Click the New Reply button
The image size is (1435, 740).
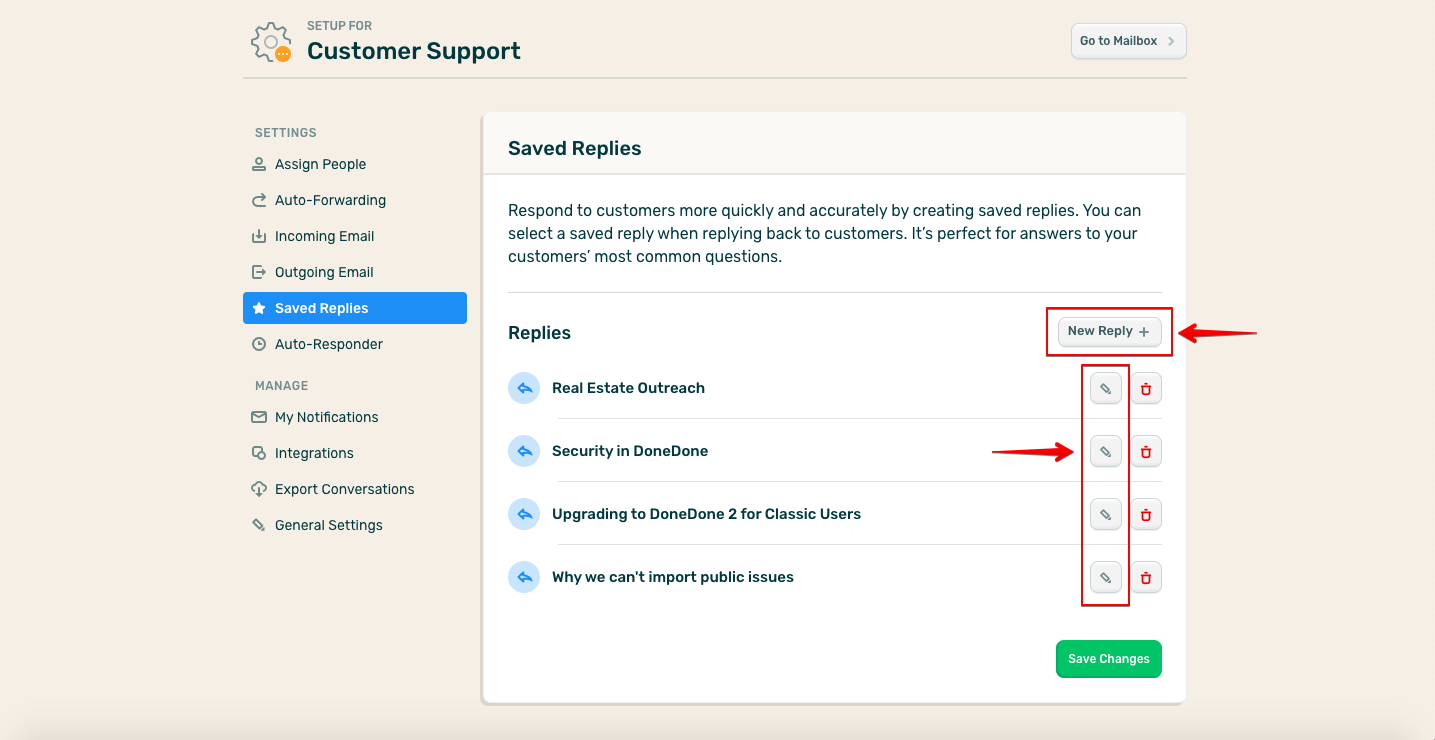pos(1109,331)
